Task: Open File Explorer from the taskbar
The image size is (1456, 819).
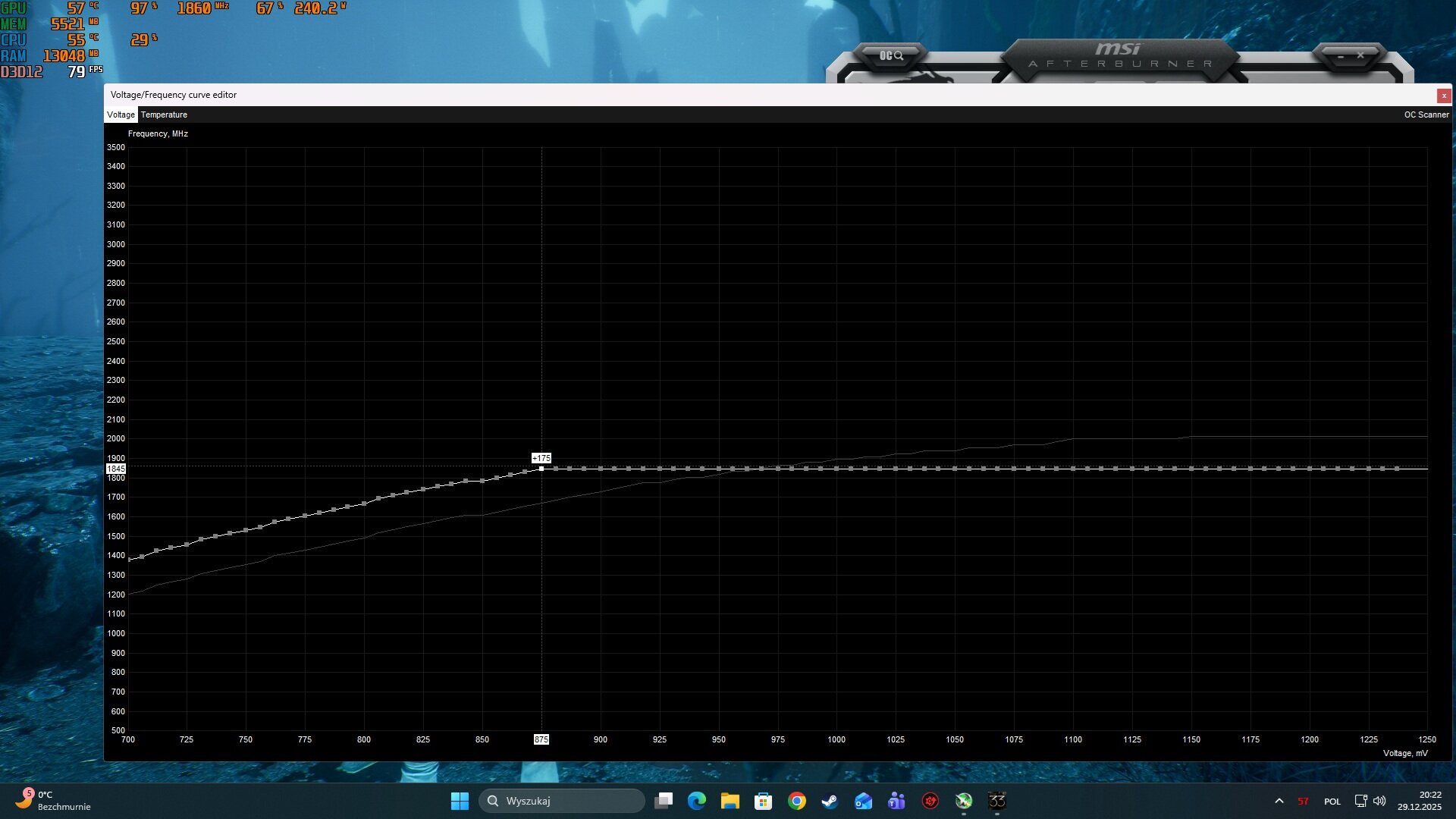Action: 730,800
